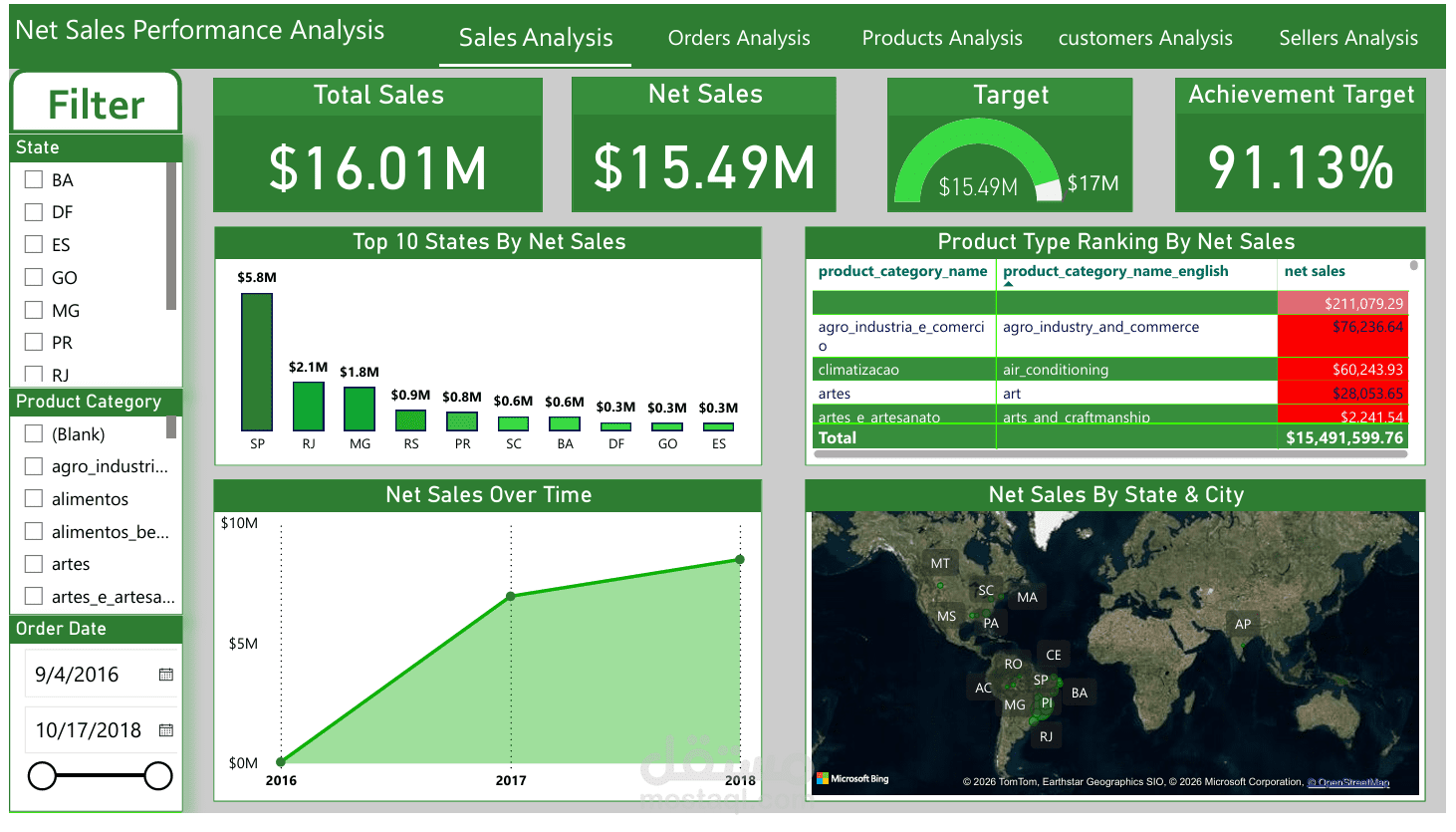Open the Orders Analysis tab
Image resolution: width=1456 pixels, height=832 pixels.
739,38
